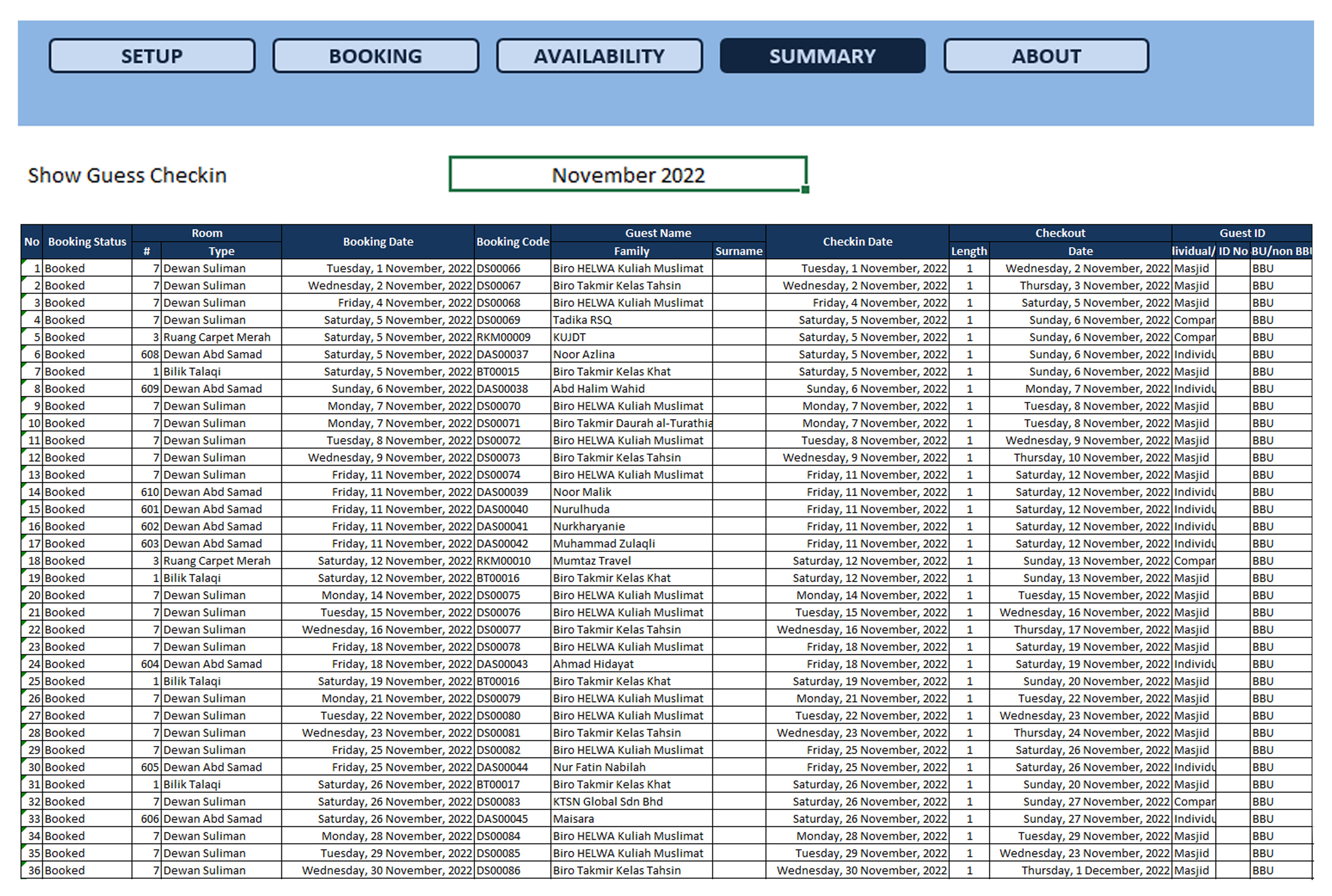The height and width of the screenshot is (896, 1332).
Task: Select Bilik Talaqi in row 7
Action: point(221,371)
